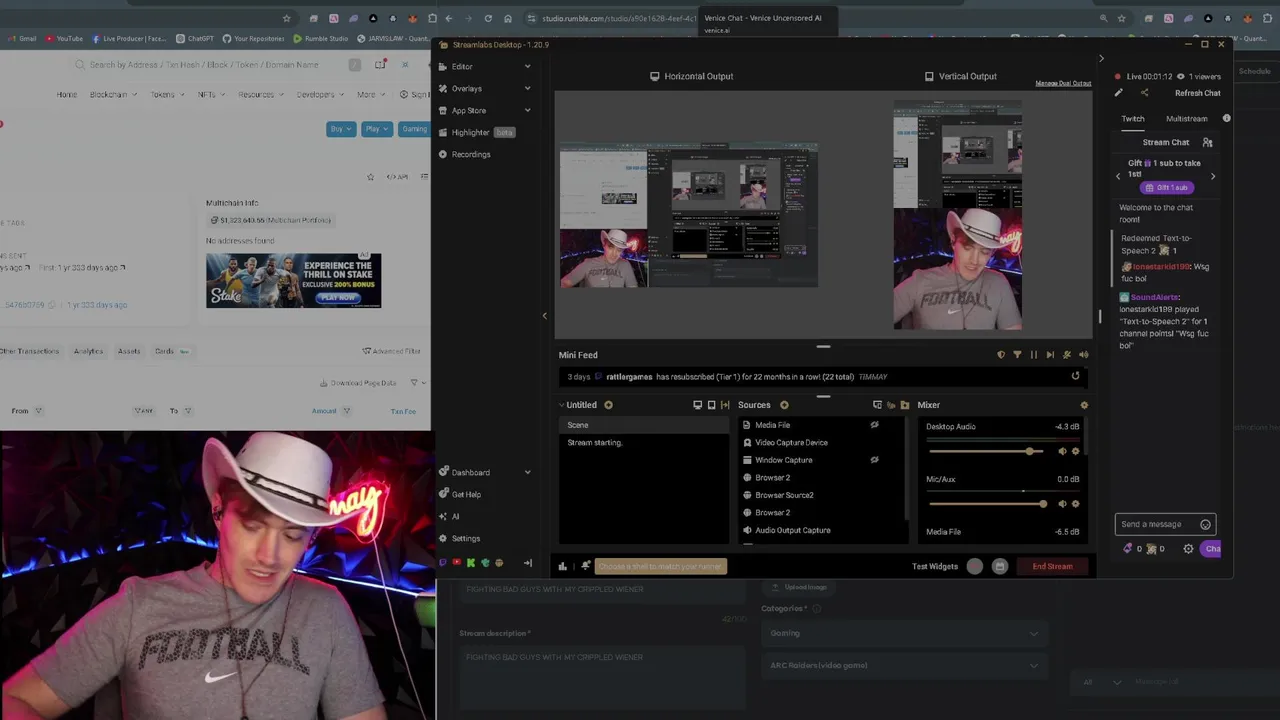Click the pencil edit stream icon

1119,93
